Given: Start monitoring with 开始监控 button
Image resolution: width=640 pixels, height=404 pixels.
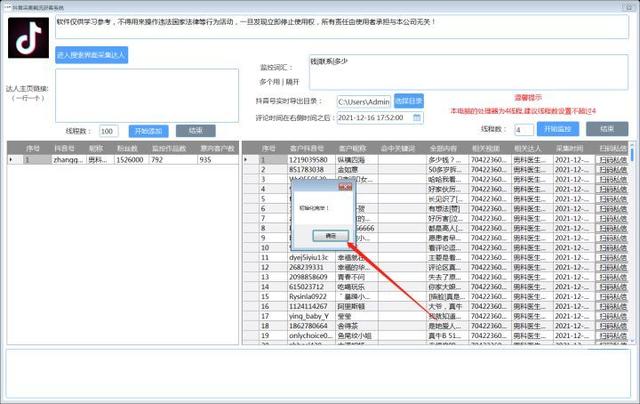Looking at the screenshot, I should coord(558,129).
